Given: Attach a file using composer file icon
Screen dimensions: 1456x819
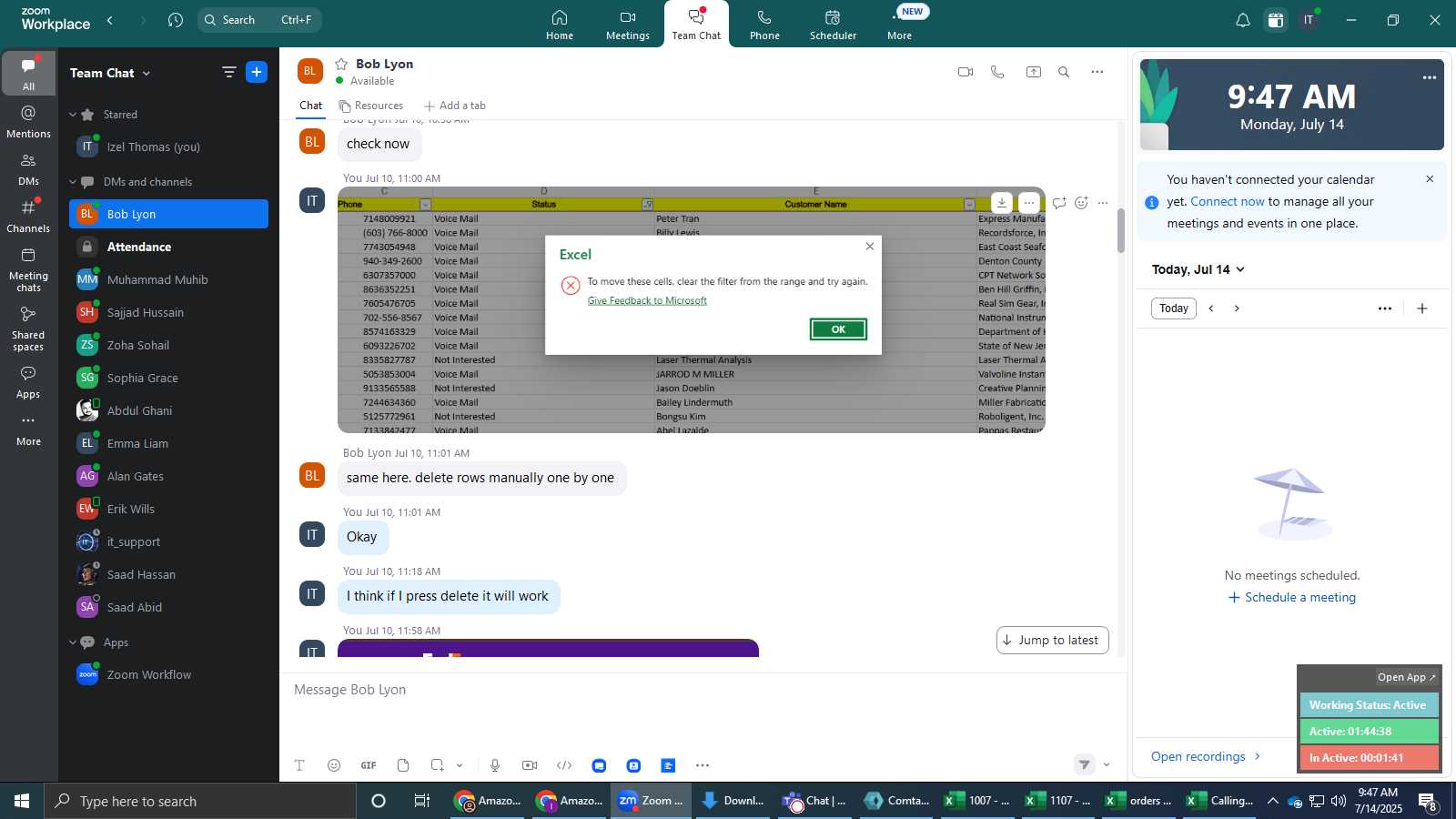Looking at the screenshot, I should tap(403, 765).
